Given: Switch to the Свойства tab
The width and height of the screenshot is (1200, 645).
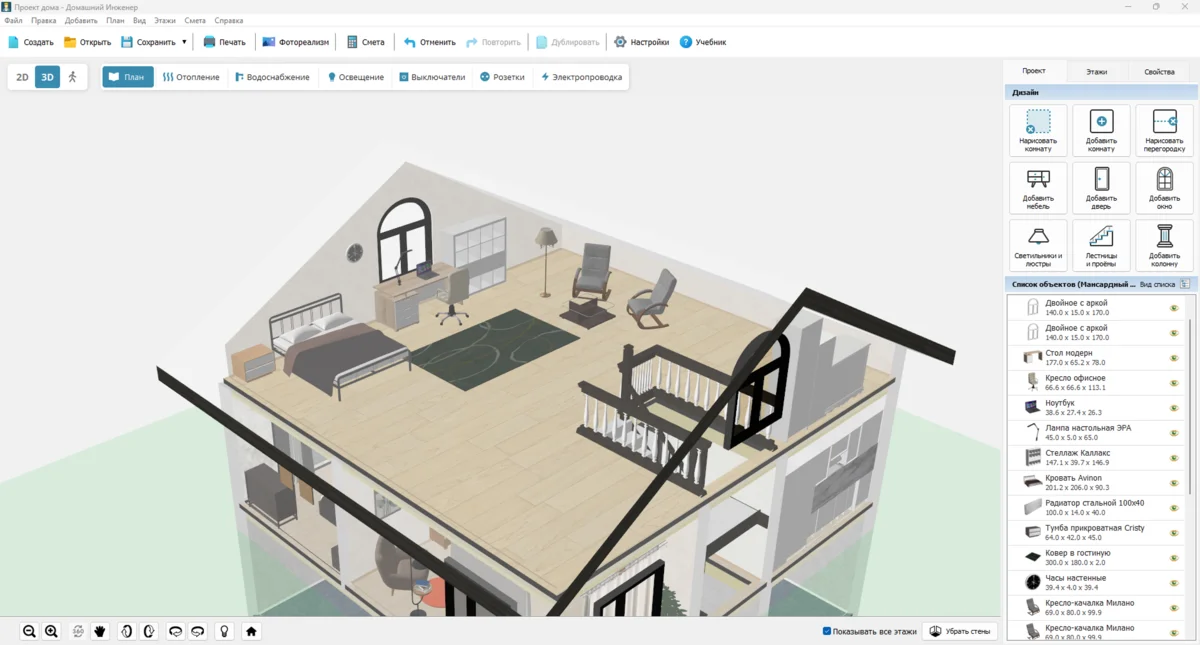Looking at the screenshot, I should tap(1159, 72).
